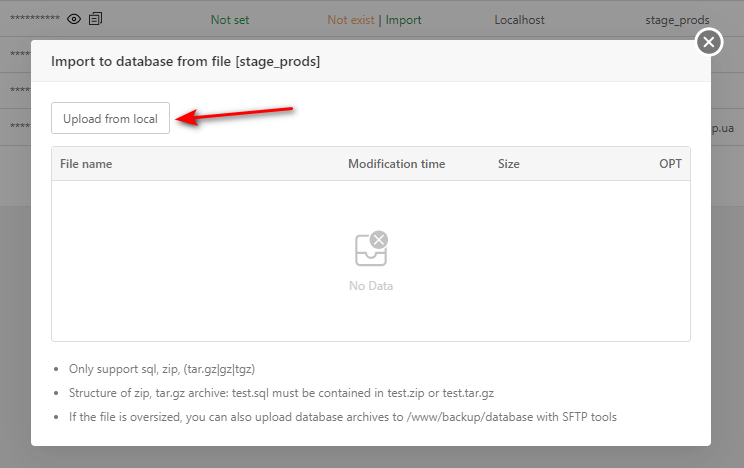The image size is (744, 468).
Task: Open the Import link in the top row
Action: [403, 19]
